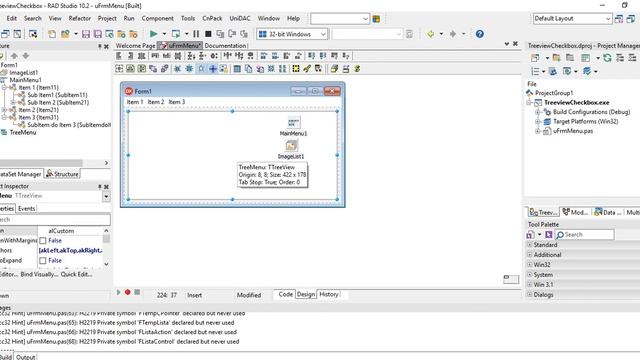This screenshot has width=640, height=360.
Task: Expand the System palette category
Action: click(x=529, y=275)
